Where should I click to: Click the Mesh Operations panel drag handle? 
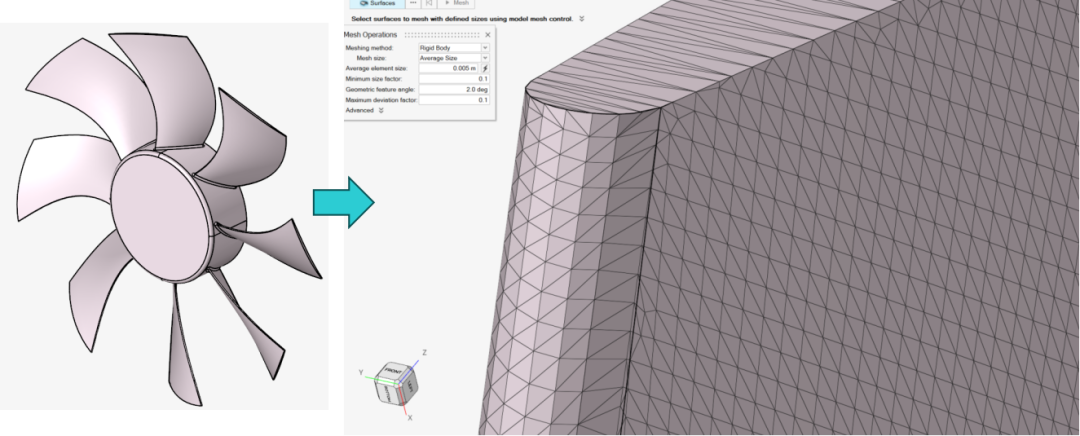(441, 35)
